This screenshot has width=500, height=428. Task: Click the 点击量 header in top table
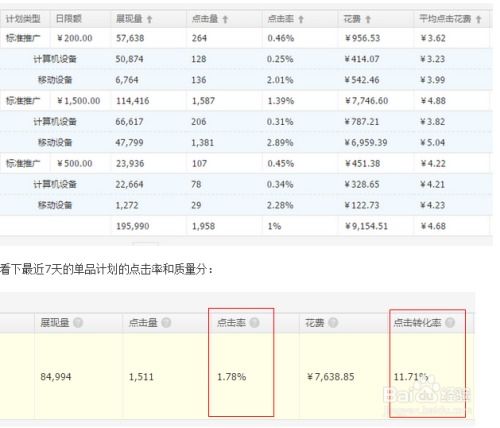pyautogui.click(x=205, y=19)
